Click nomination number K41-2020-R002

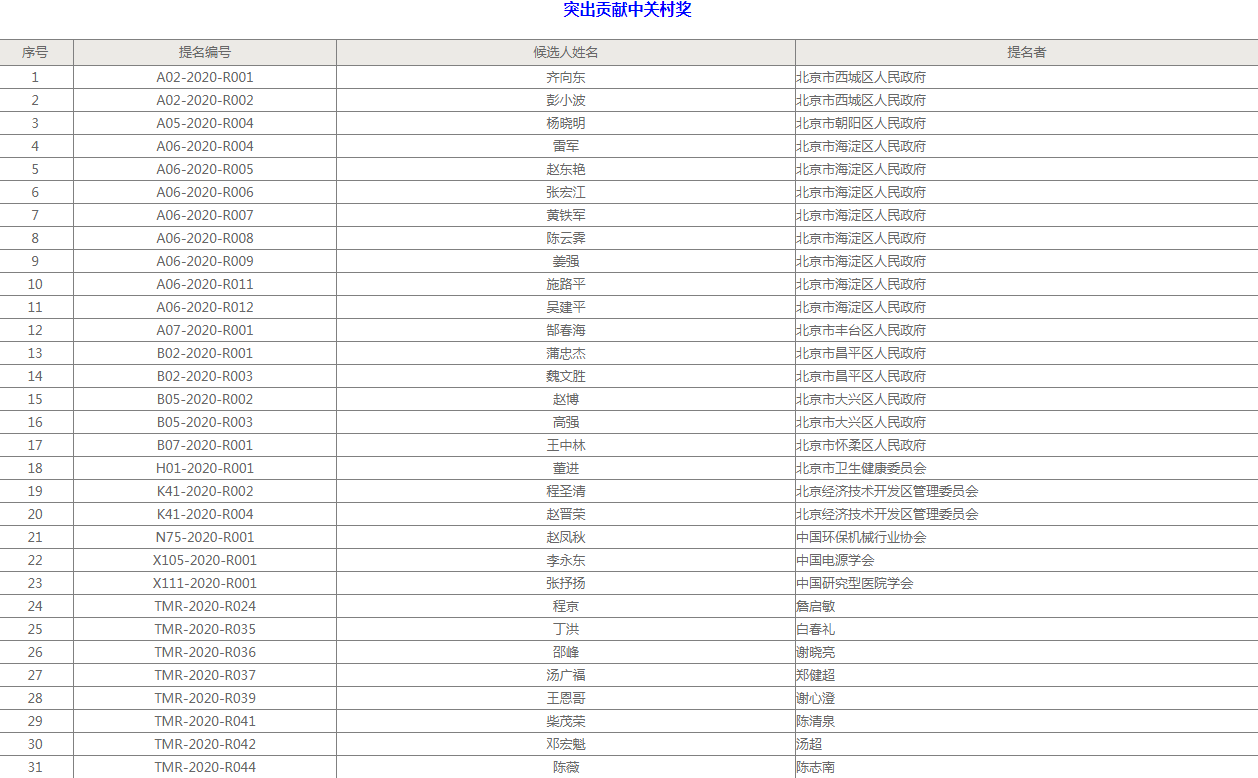click(205, 491)
